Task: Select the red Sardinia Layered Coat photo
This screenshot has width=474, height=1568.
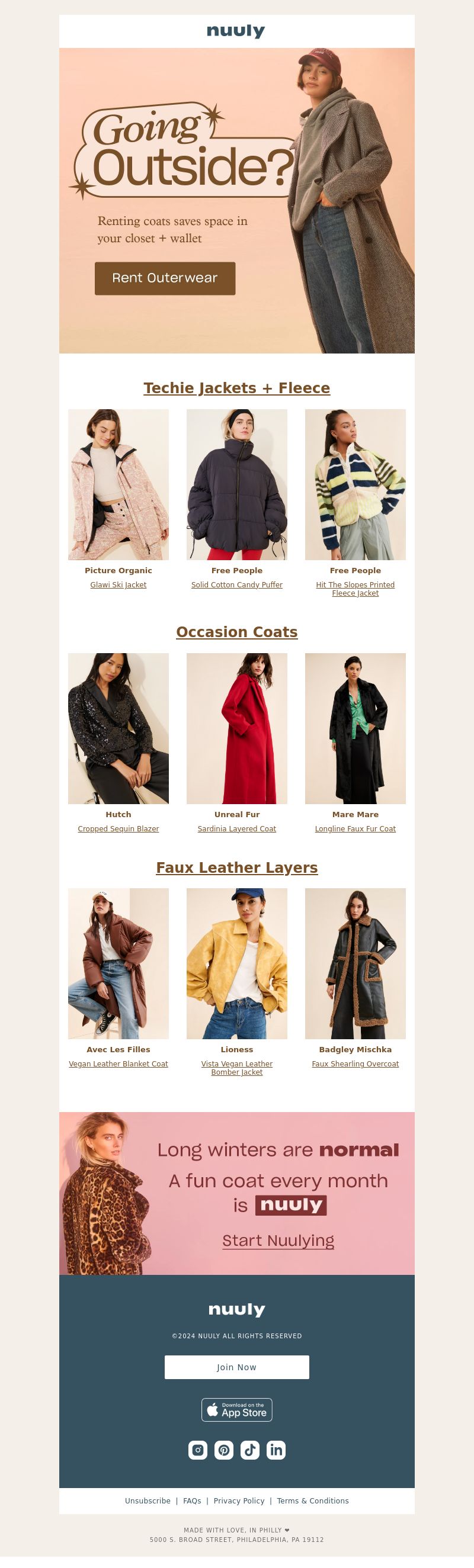Action: click(237, 728)
